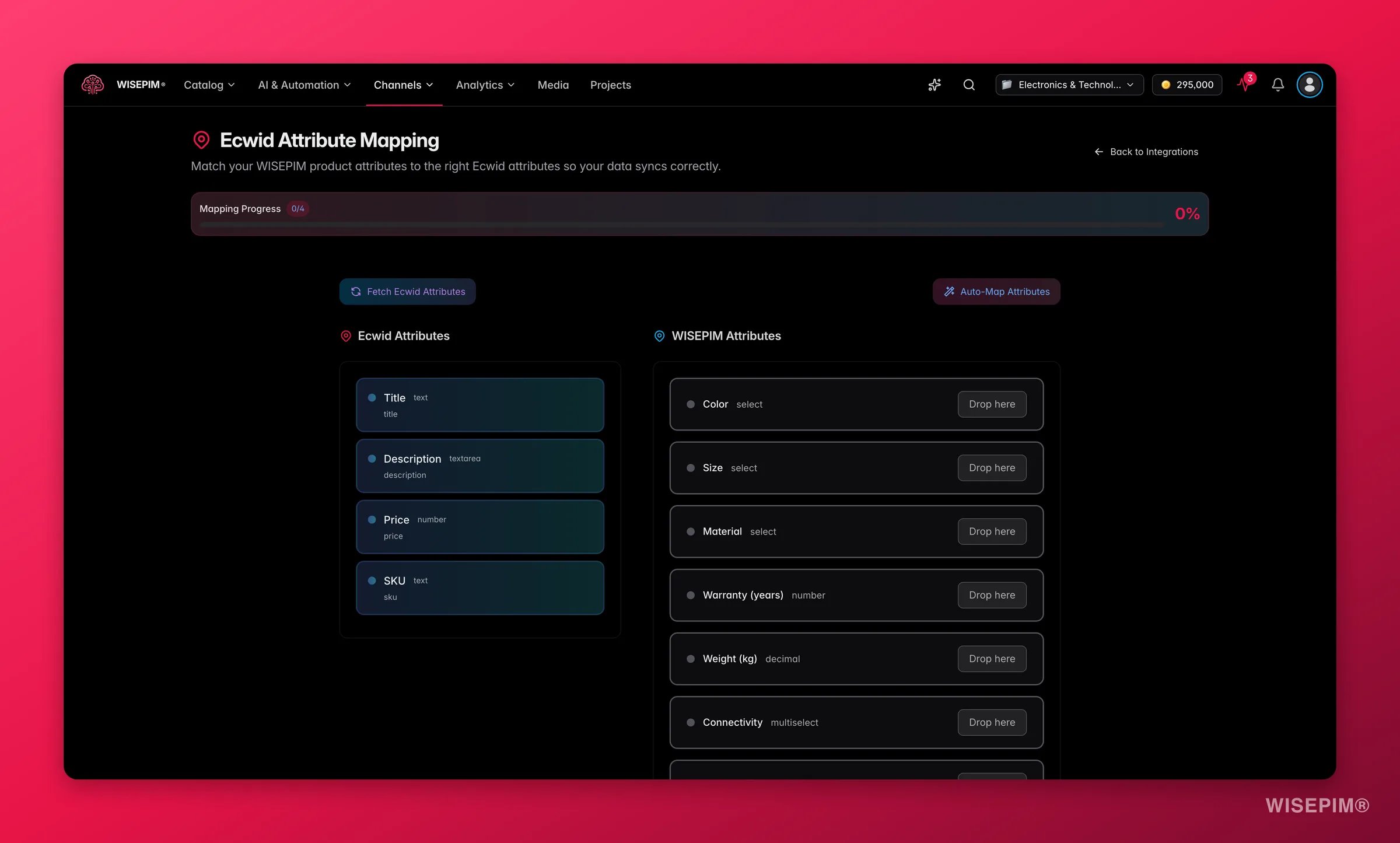
Task: Click the 0/4 progress badge
Action: pos(297,209)
